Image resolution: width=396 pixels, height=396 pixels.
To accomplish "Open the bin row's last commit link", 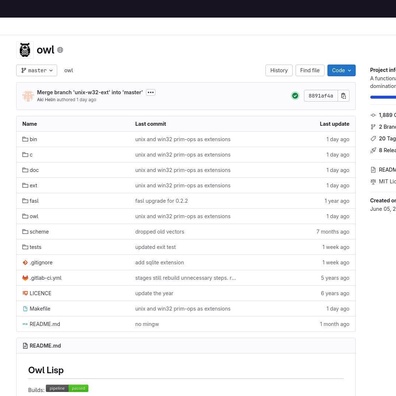I will click(183, 139).
